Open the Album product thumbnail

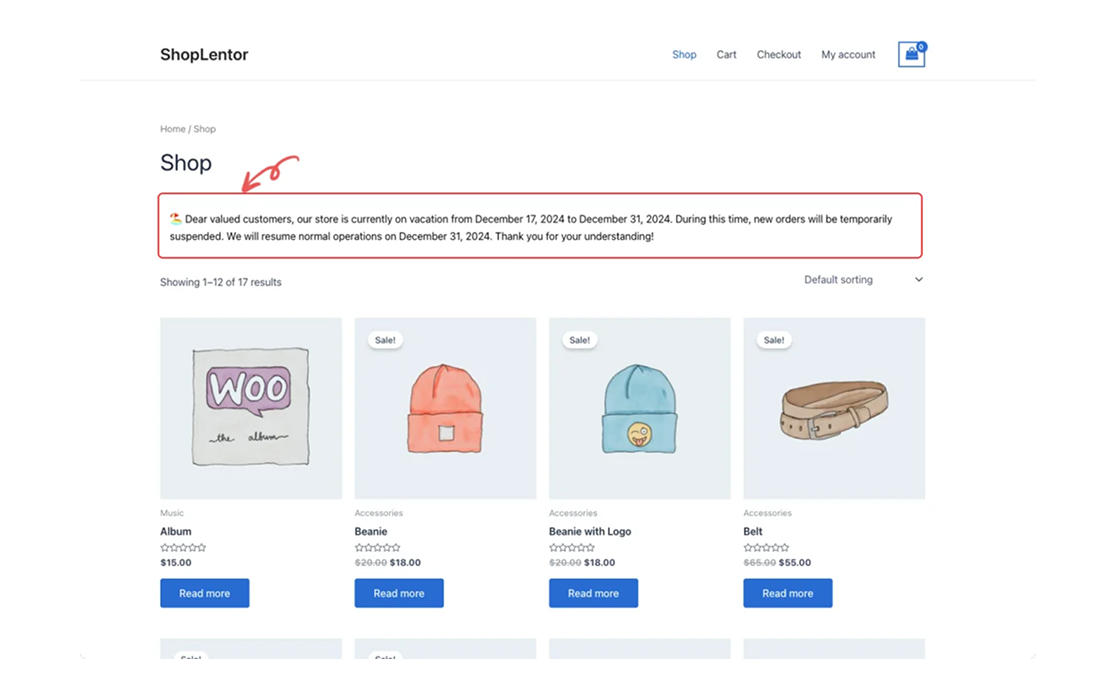click(x=251, y=408)
